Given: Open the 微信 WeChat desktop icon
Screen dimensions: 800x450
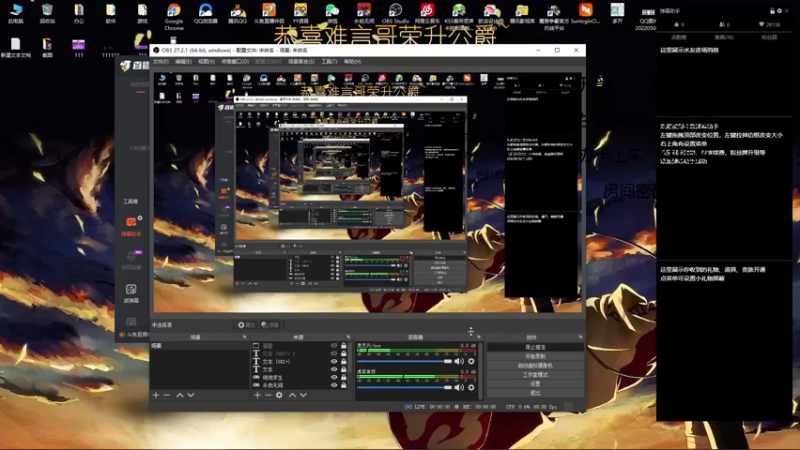Looking at the screenshot, I should coord(332,13).
